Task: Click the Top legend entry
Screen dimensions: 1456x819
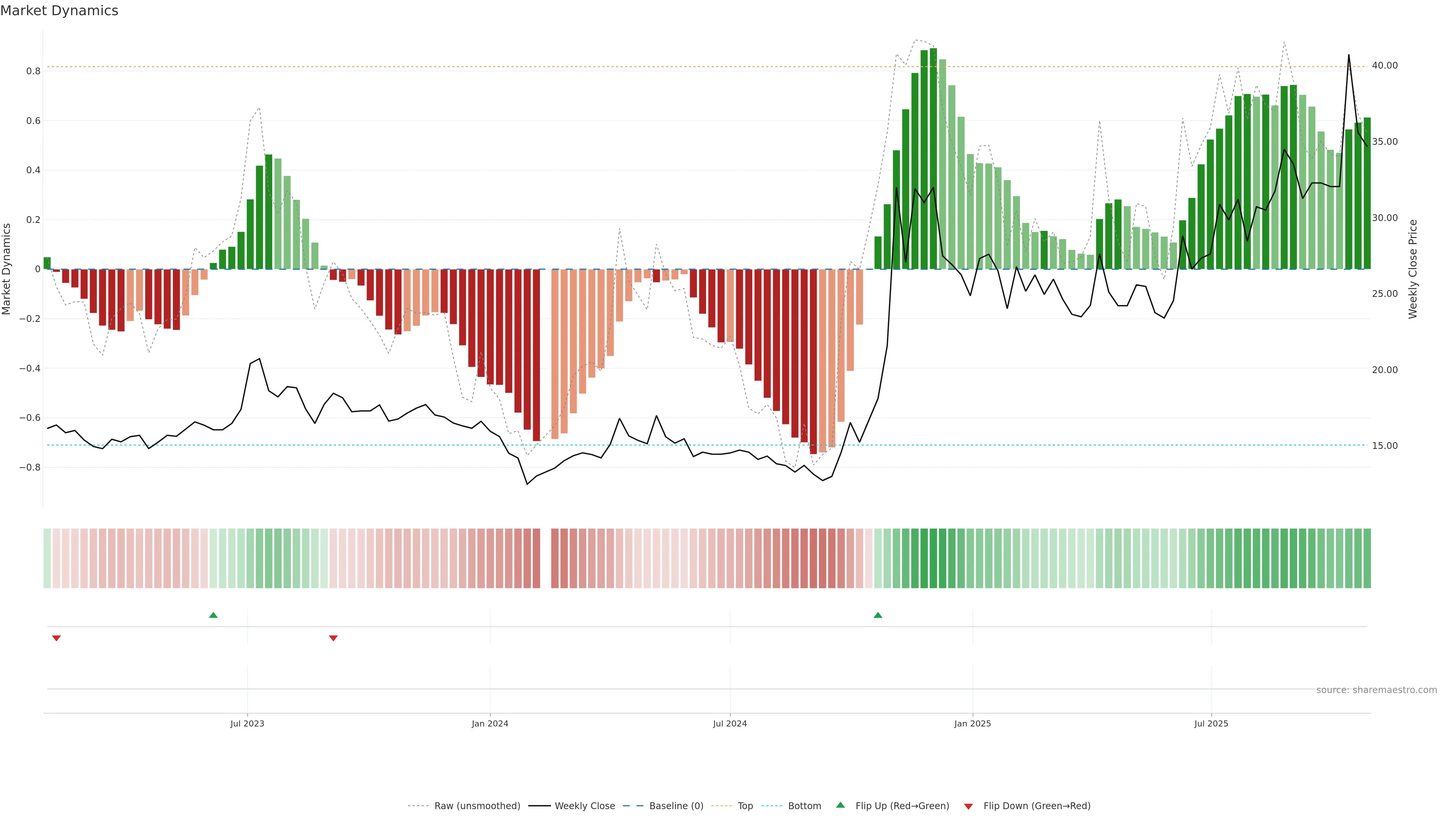Action: (x=745, y=806)
